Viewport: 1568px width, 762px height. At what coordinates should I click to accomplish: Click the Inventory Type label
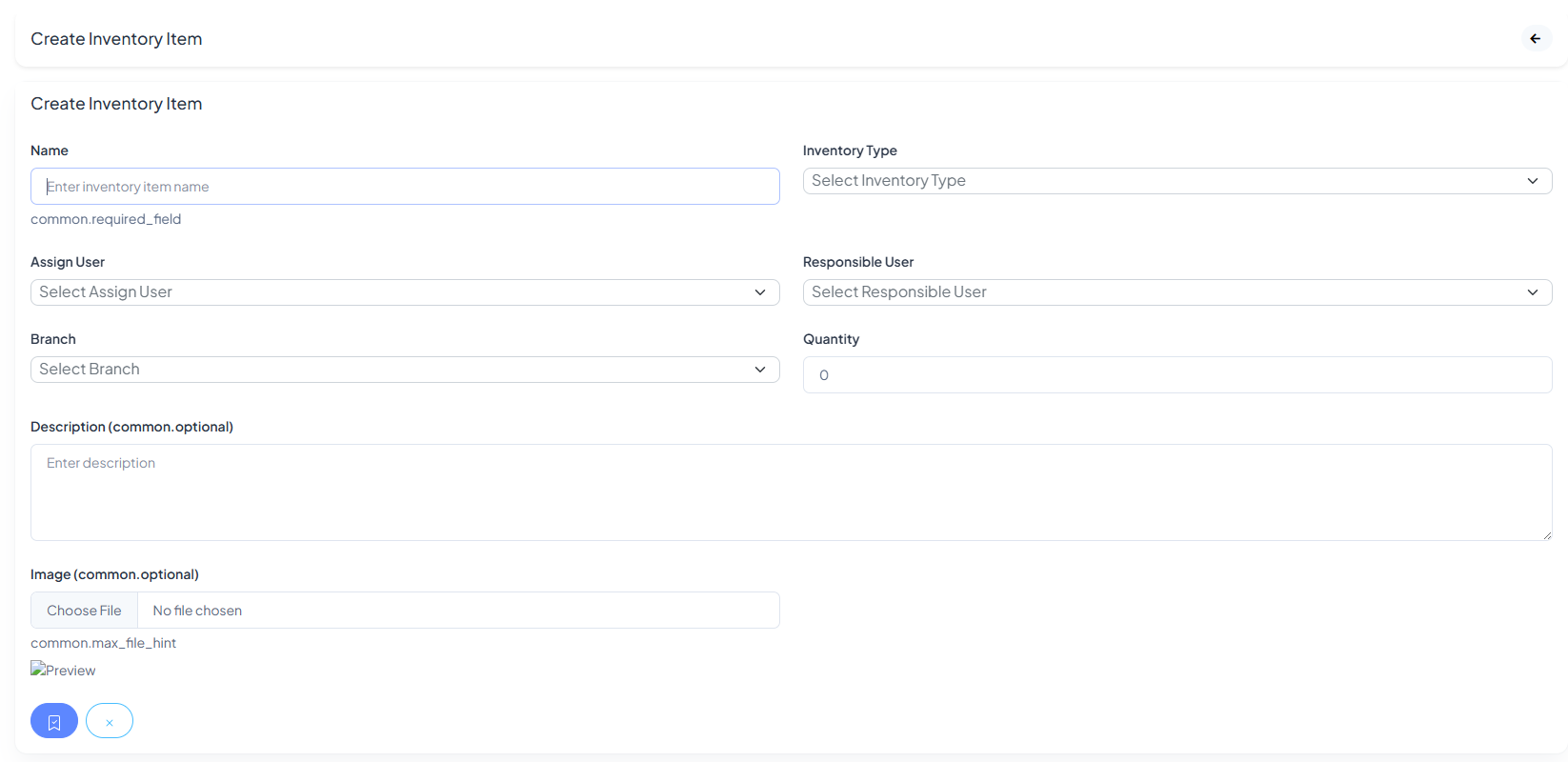click(x=850, y=150)
